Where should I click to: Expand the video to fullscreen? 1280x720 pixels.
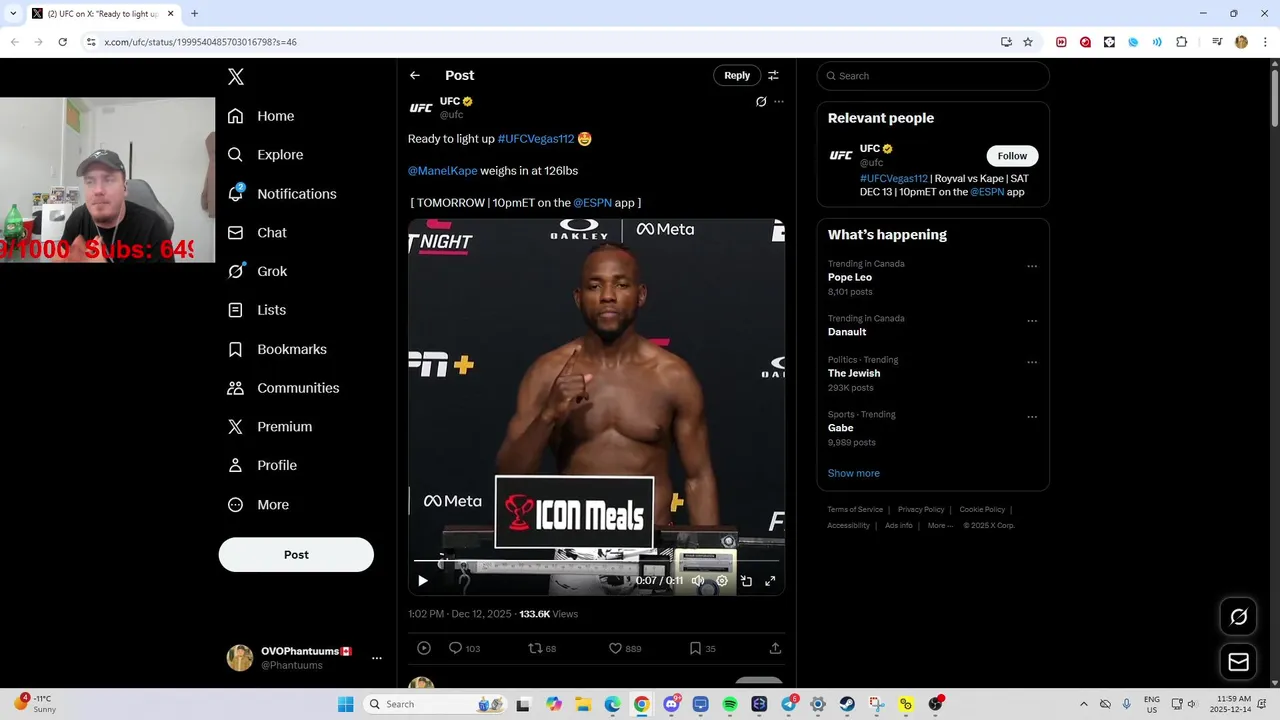[x=770, y=581]
